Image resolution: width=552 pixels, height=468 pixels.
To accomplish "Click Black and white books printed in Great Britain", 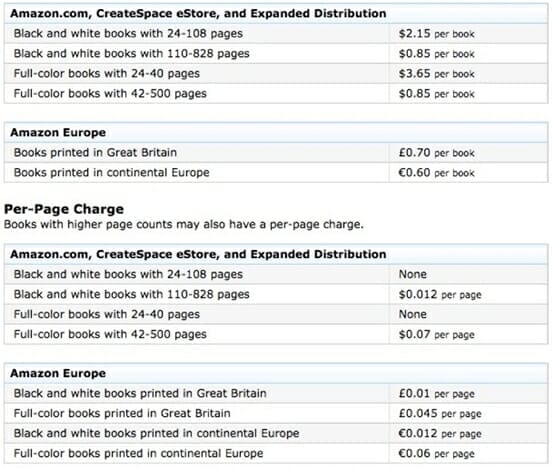I will click(x=140, y=393).
